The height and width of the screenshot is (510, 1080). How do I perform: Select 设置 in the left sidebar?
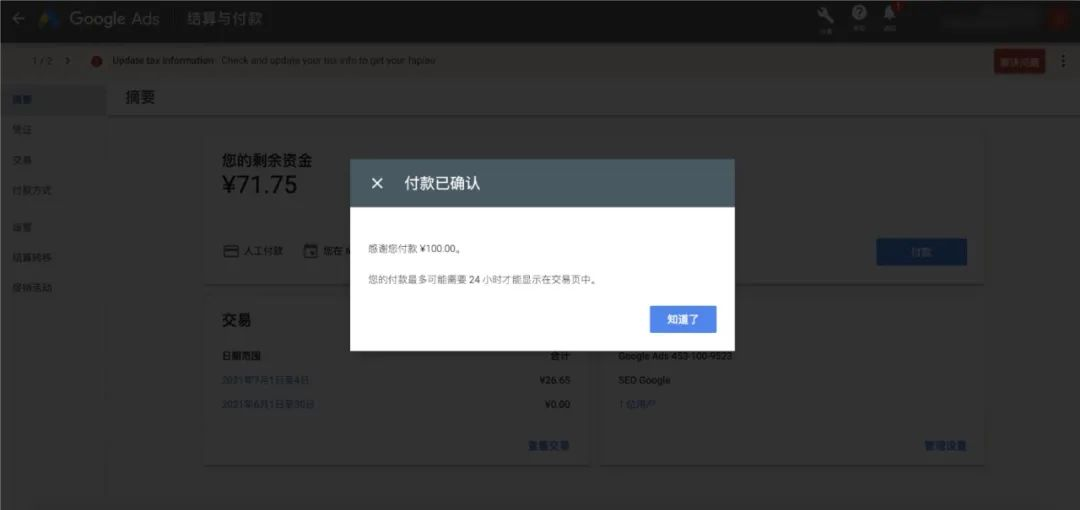[22, 227]
